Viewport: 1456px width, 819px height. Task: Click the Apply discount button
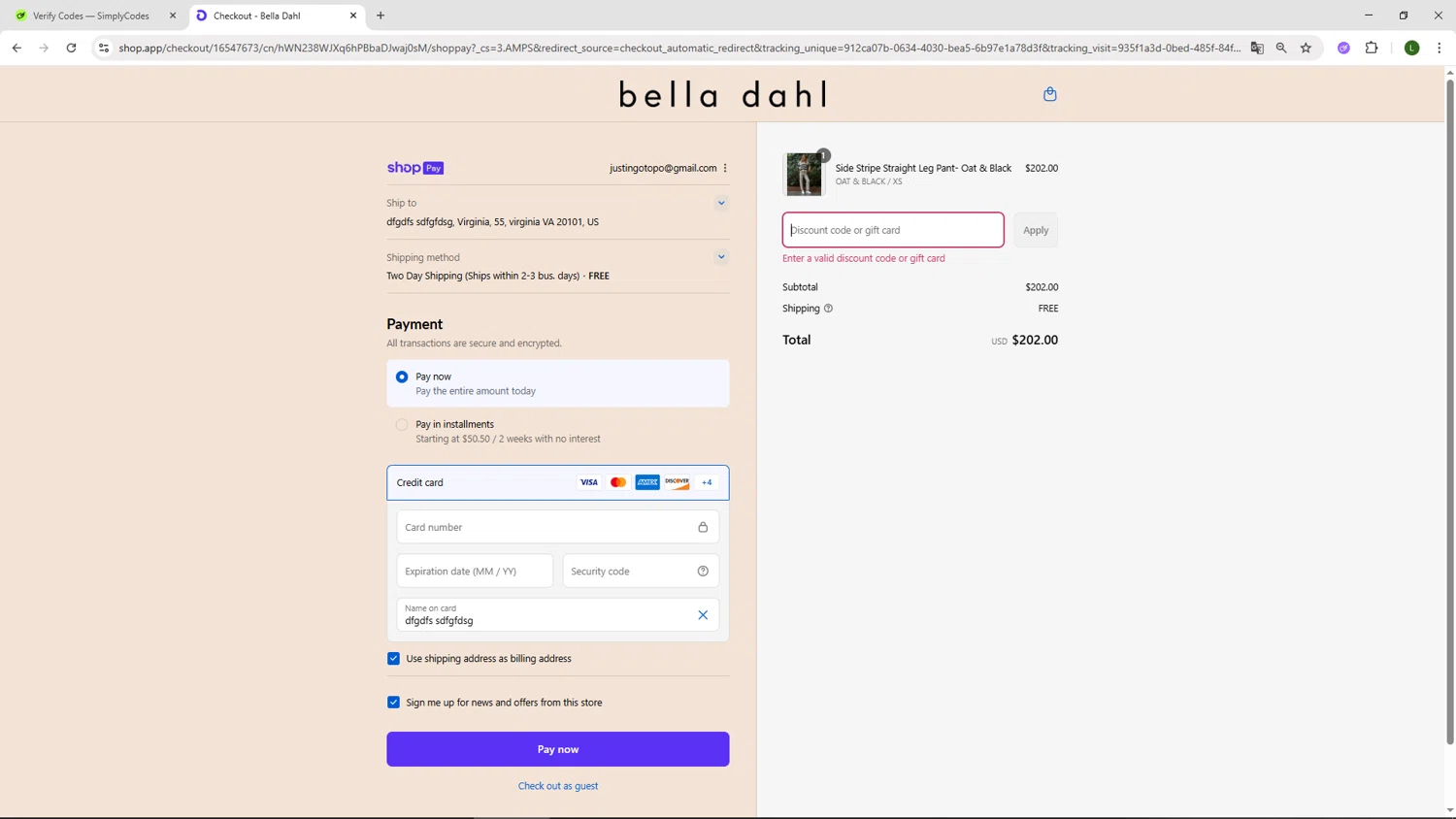pyautogui.click(x=1036, y=230)
